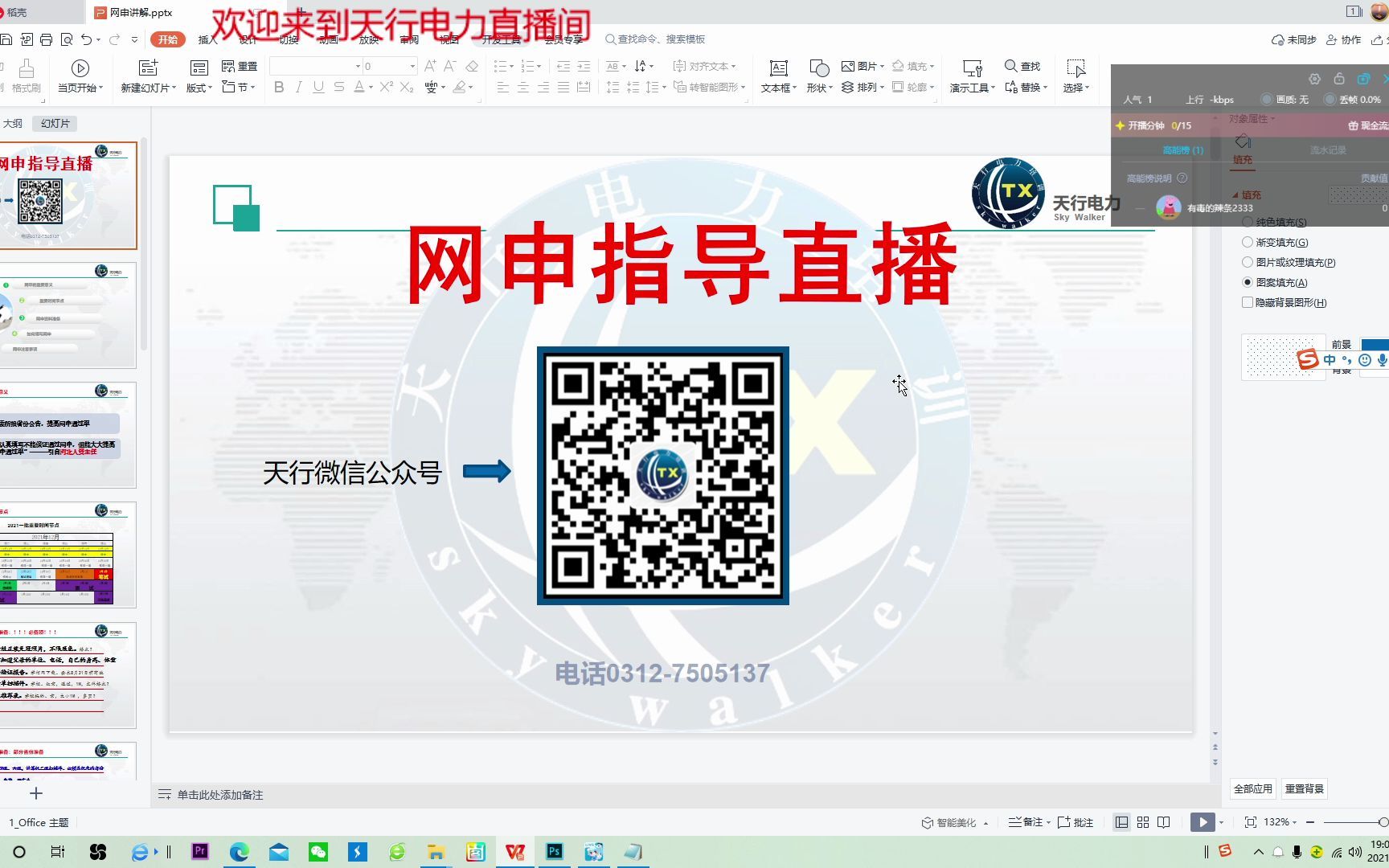This screenshot has height=868, width=1389.
Task: Select 渐变填充 gradient fill radio
Action: tap(1248, 242)
